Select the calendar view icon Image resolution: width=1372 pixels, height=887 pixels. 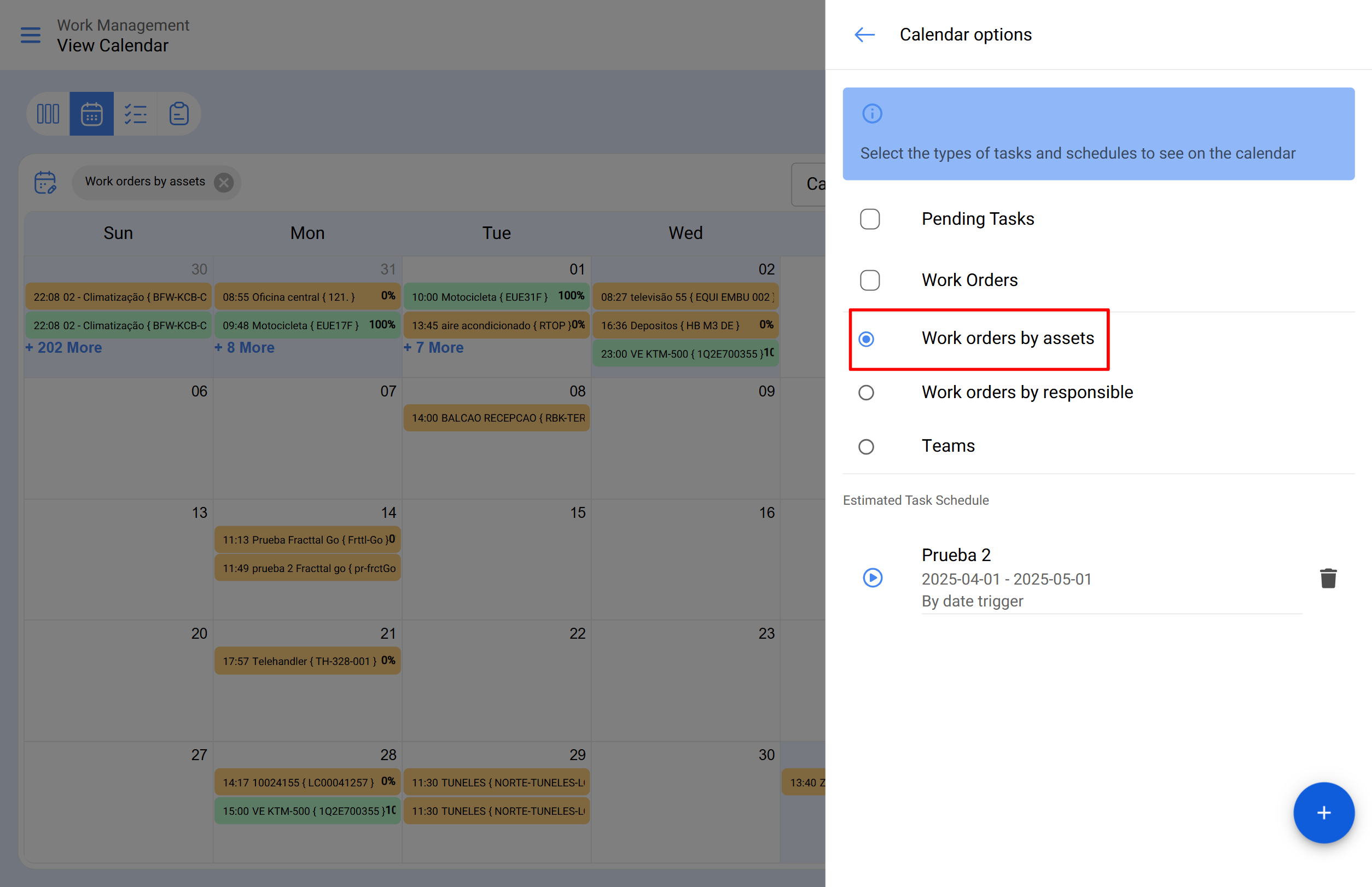coord(91,114)
